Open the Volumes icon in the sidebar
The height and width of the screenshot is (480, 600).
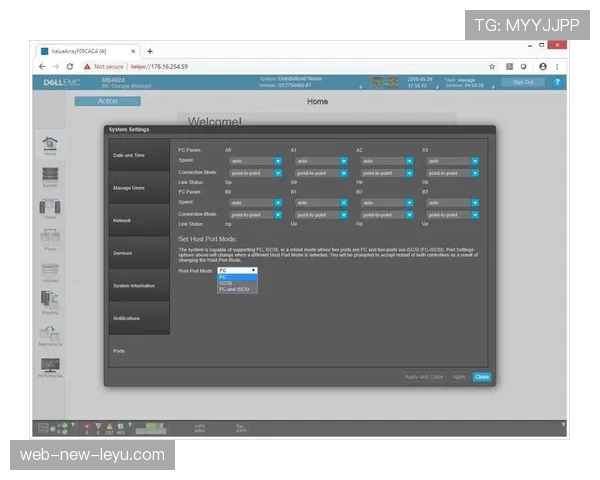click(50, 273)
